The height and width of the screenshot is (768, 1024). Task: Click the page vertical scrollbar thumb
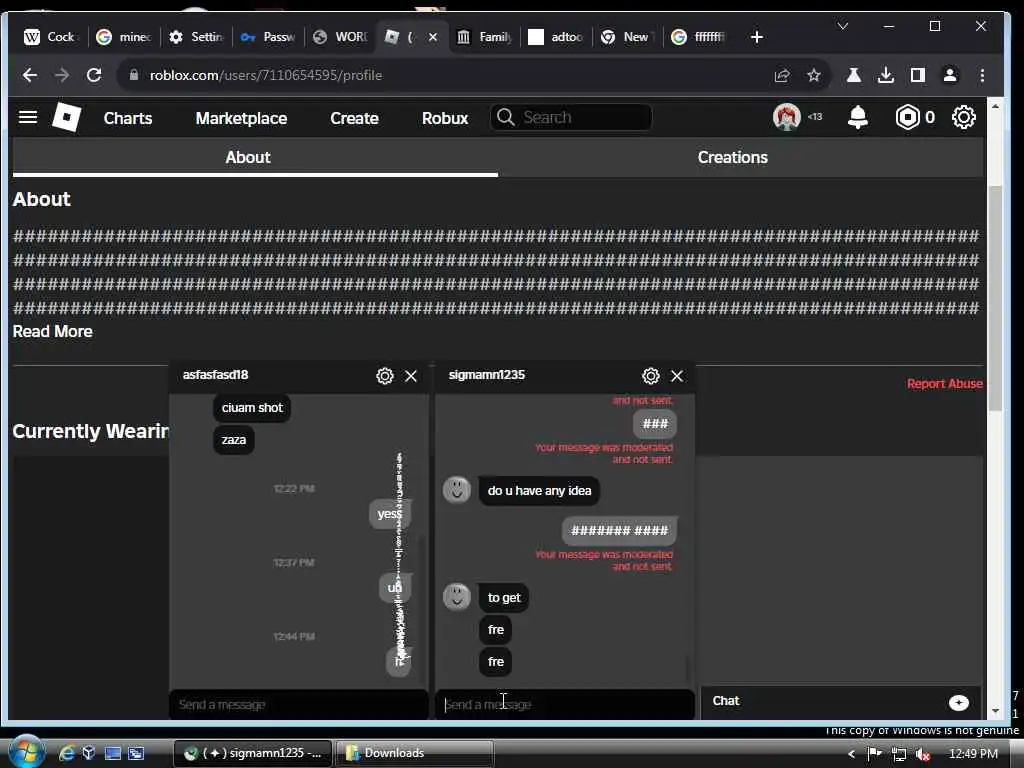[x=995, y=298]
